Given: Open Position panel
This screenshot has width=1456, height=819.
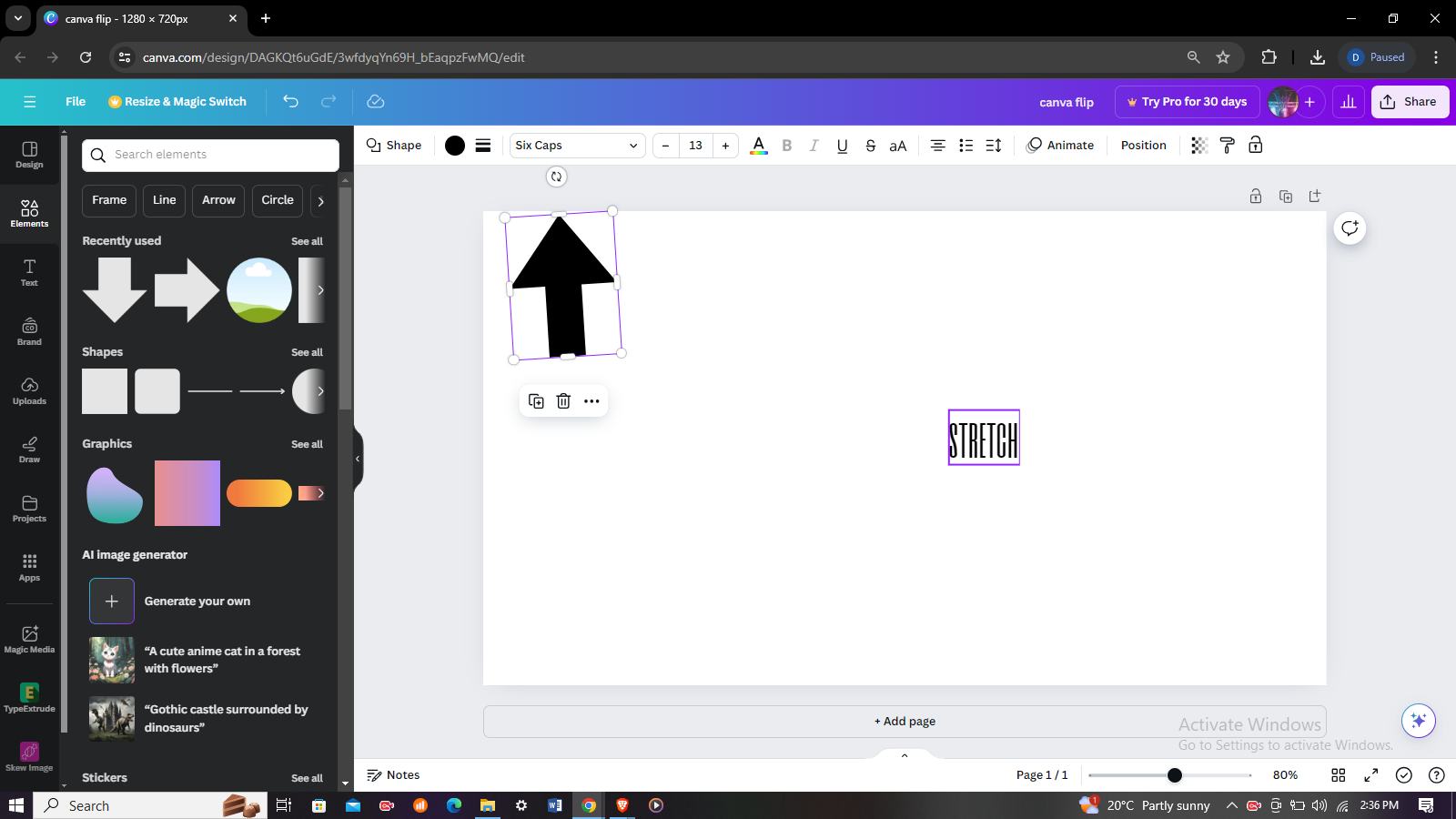Looking at the screenshot, I should 1144,146.
